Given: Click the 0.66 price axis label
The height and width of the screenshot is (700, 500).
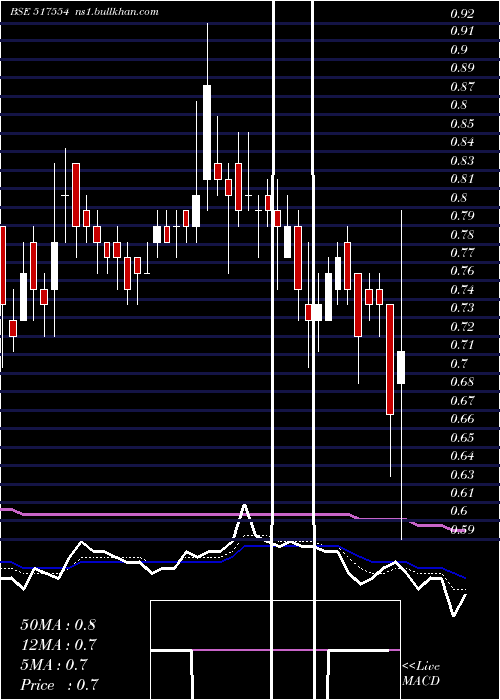Looking at the screenshot, I should point(462,419).
